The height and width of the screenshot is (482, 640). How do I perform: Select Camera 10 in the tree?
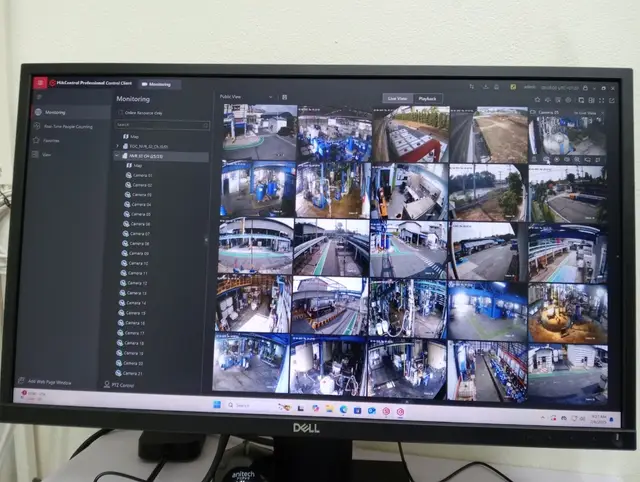[x=135, y=263]
